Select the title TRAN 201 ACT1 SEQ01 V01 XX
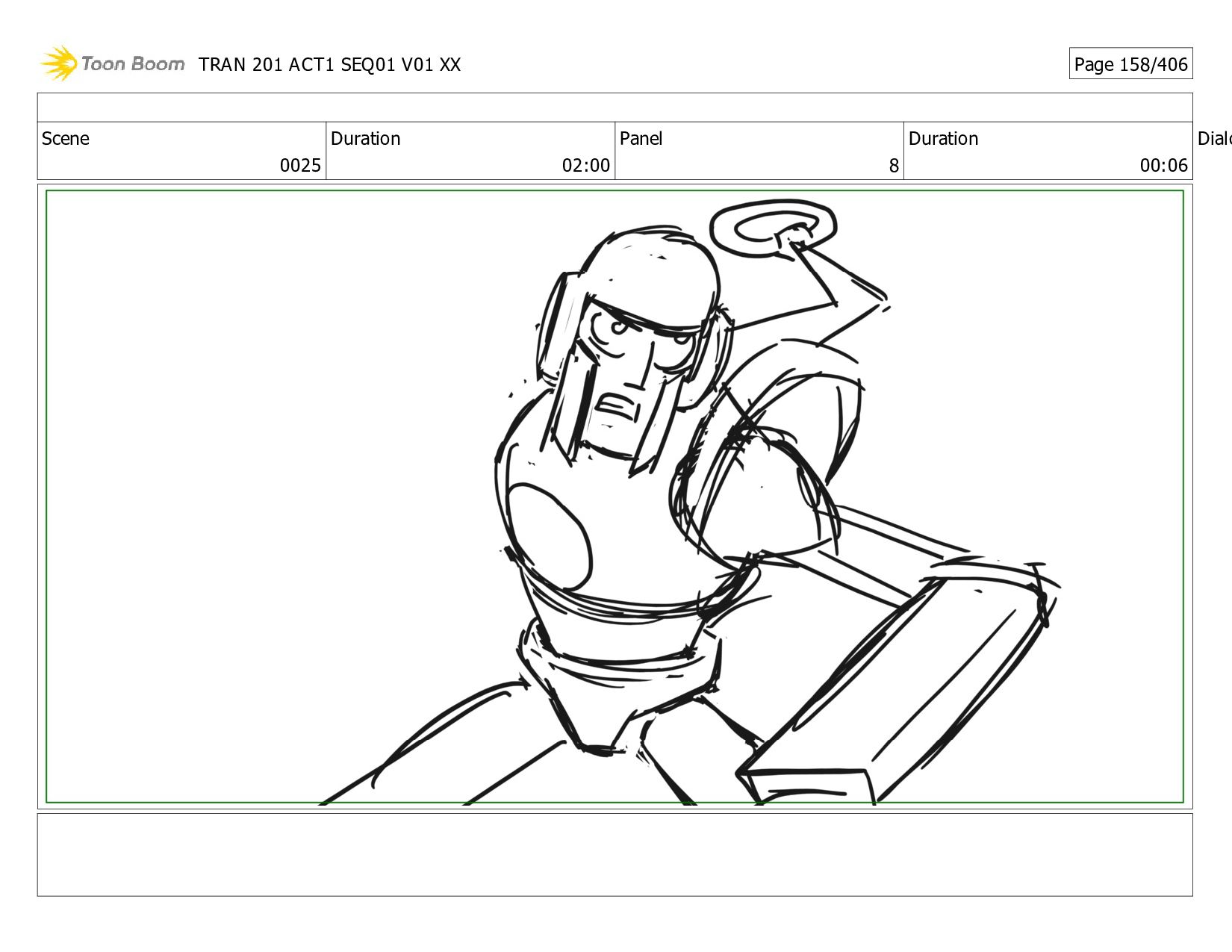 click(329, 65)
